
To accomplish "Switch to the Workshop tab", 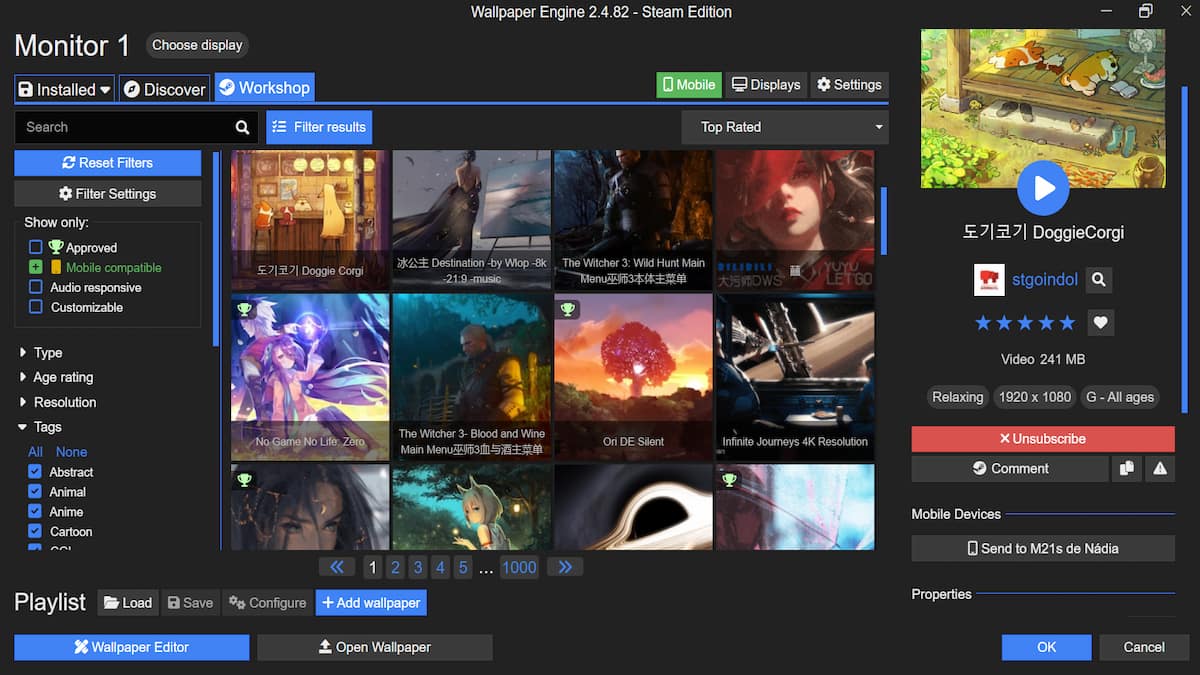I will point(264,88).
